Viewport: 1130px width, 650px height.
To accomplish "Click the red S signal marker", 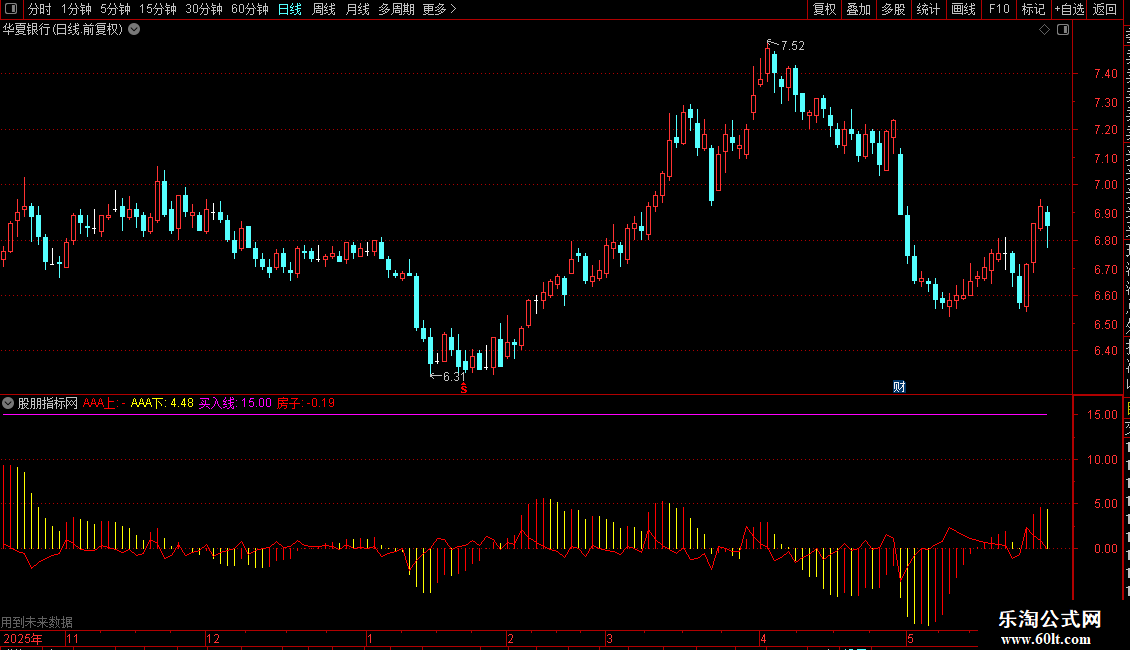I will click(x=464, y=388).
